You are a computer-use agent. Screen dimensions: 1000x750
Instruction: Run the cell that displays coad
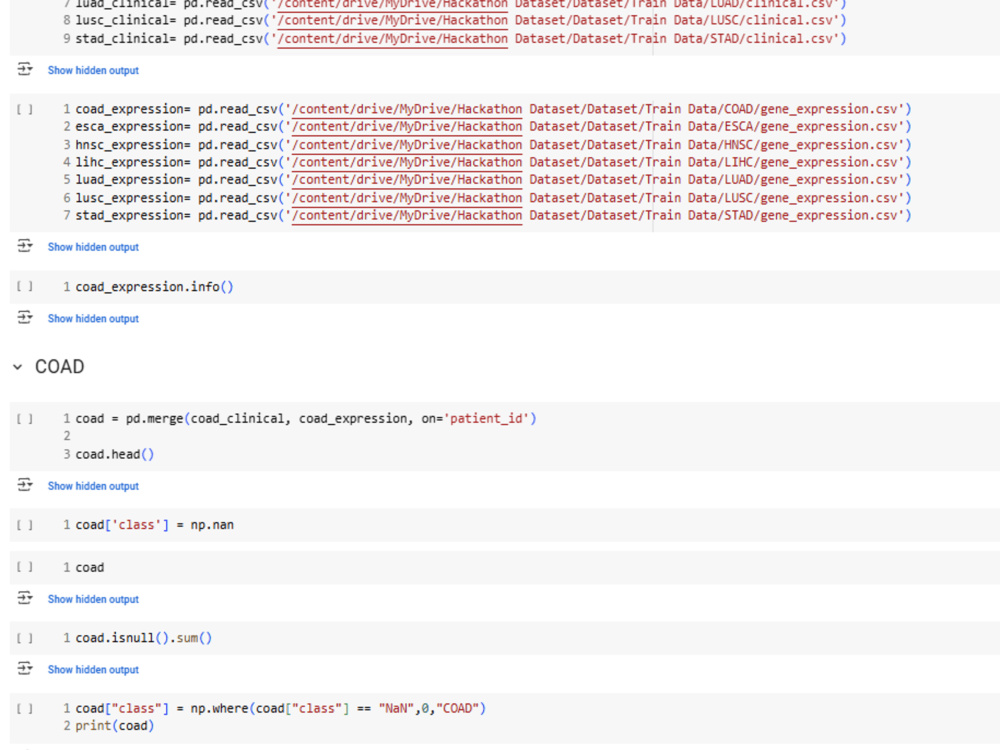coord(25,567)
